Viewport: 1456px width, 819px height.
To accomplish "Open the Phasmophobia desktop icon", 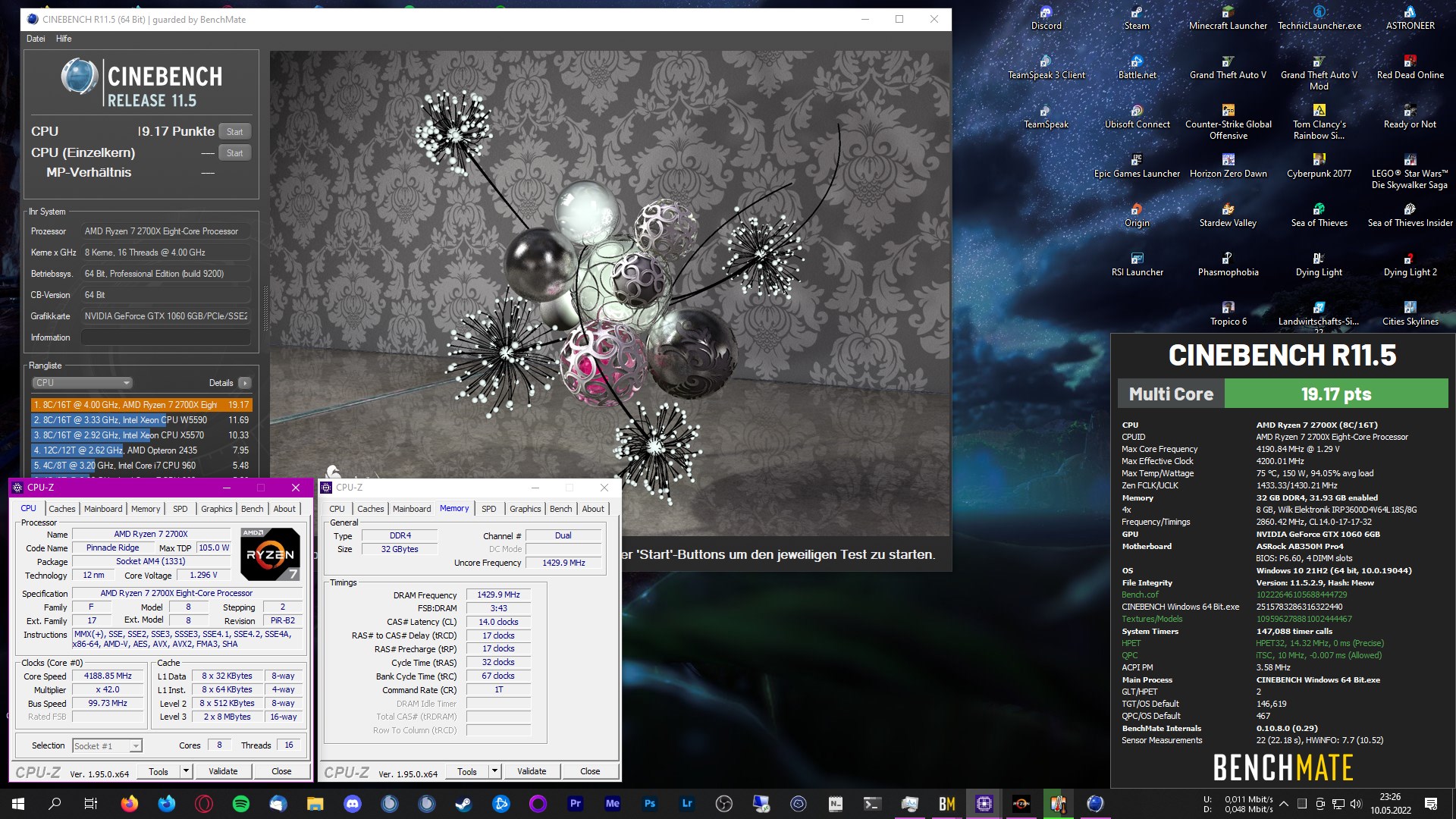I will 1228,264.
